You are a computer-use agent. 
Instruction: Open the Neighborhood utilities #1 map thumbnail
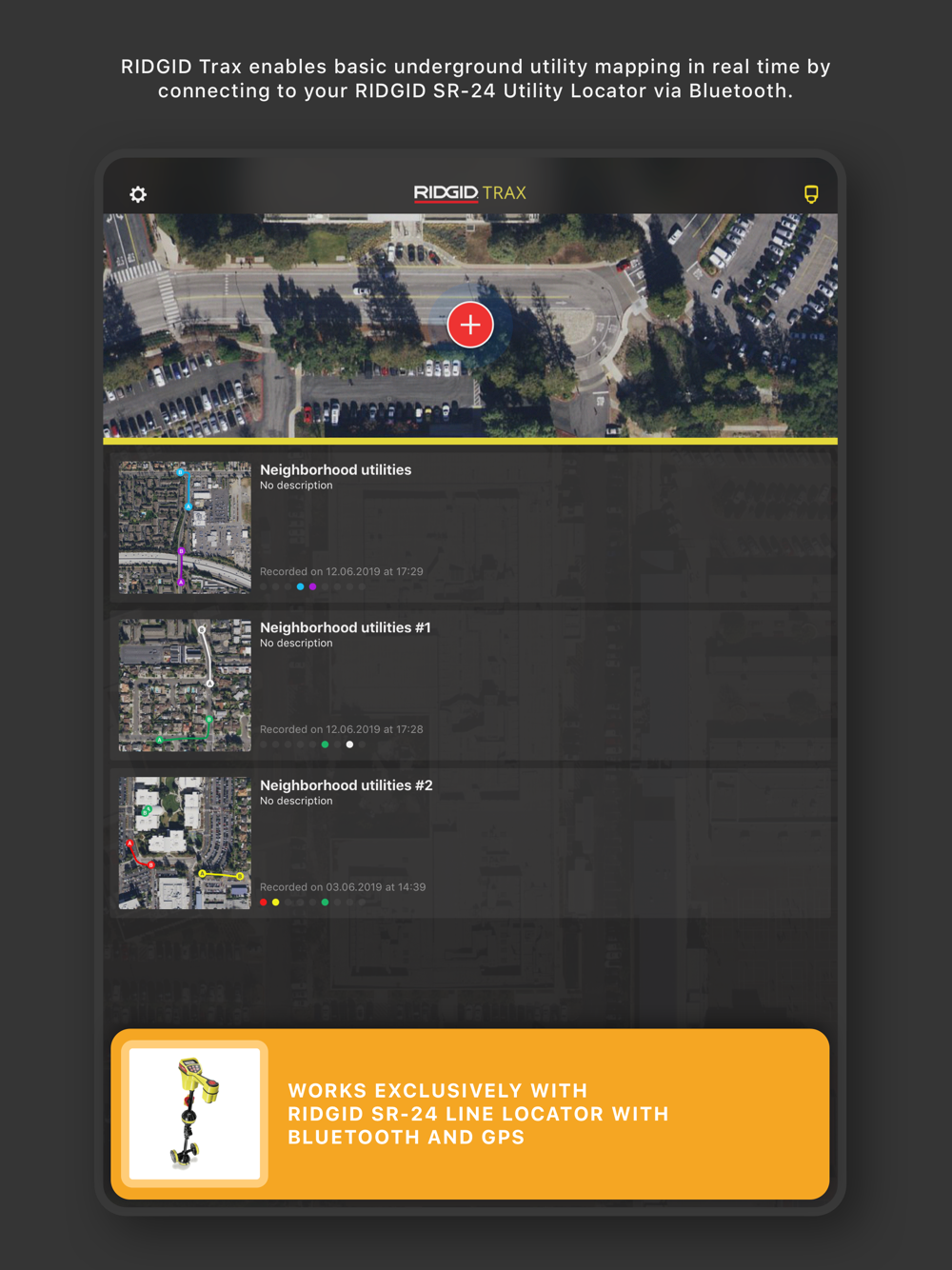pos(185,685)
